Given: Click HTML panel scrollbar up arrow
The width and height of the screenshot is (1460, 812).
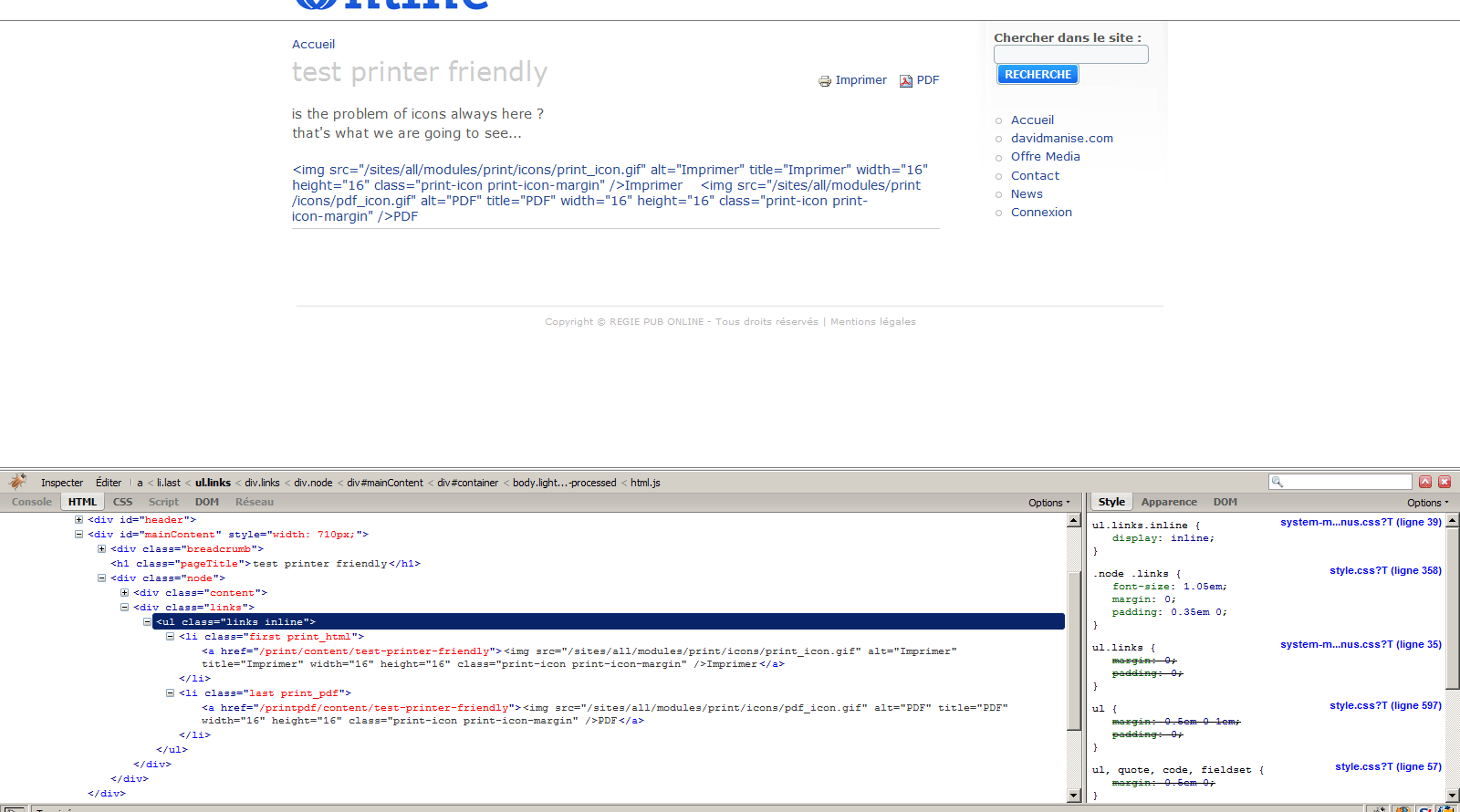Looking at the screenshot, I should (x=1074, y=520).
